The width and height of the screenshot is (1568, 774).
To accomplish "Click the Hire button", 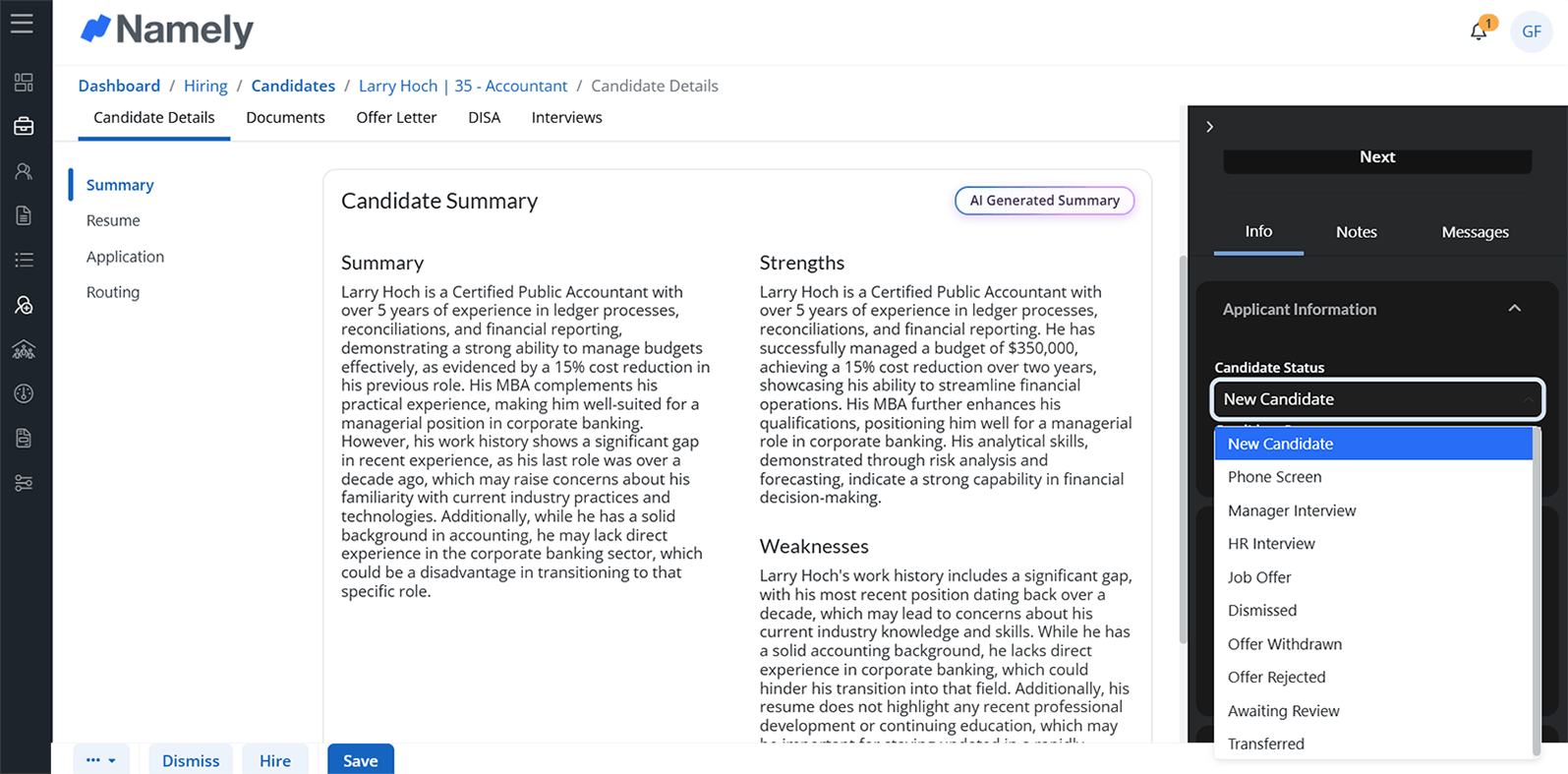I will (275, 760).
